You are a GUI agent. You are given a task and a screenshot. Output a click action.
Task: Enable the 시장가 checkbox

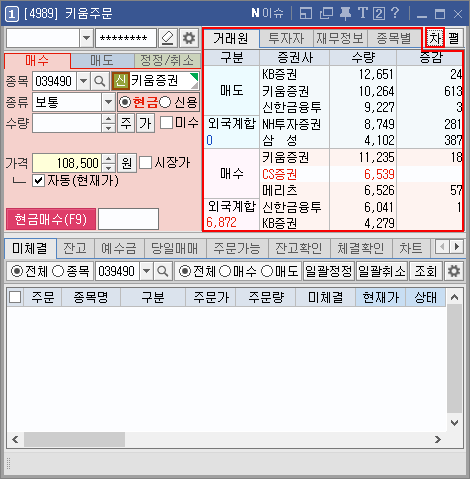click(145, 163)
